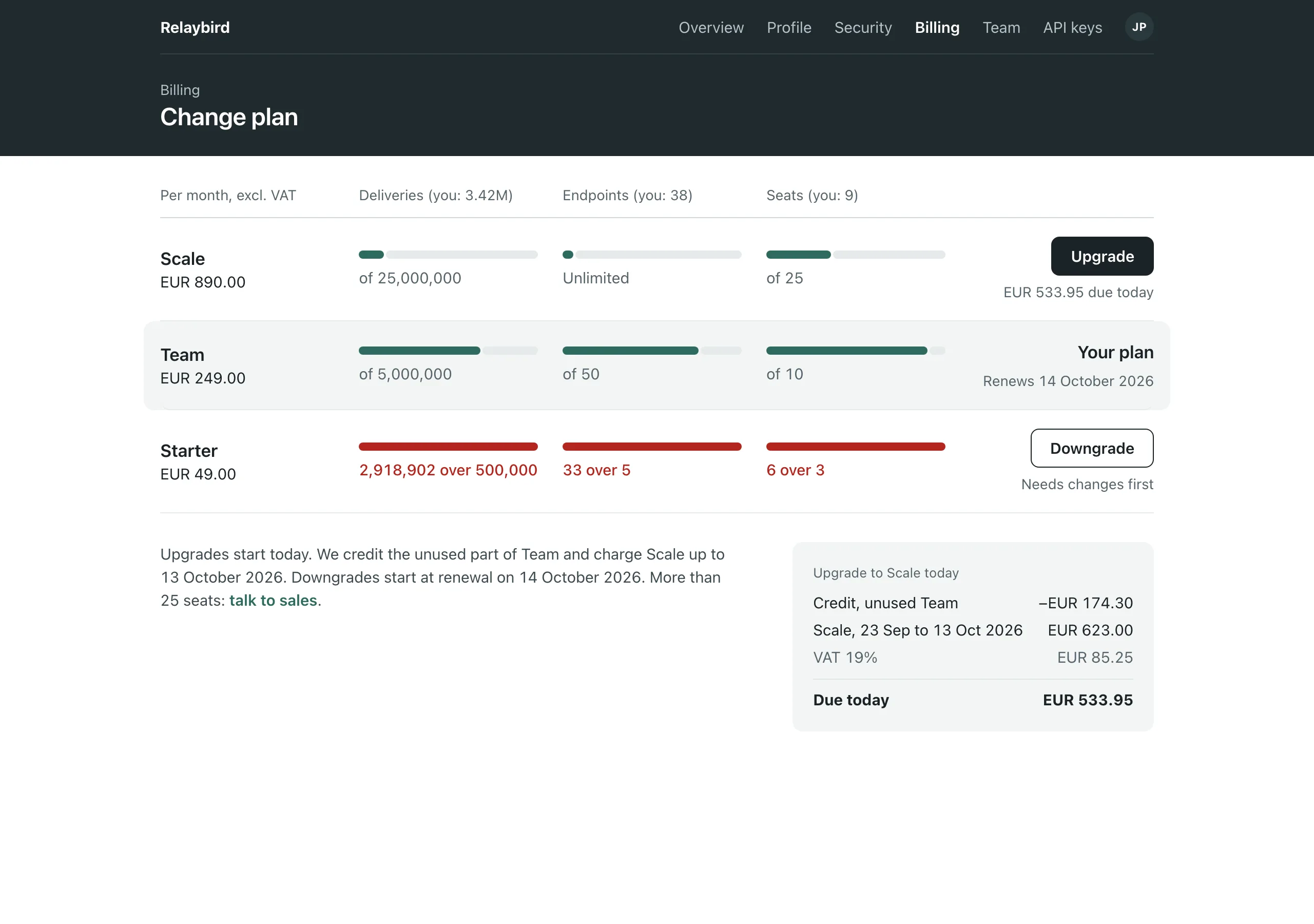Open the API keys tab

[x=1072, y=28]
